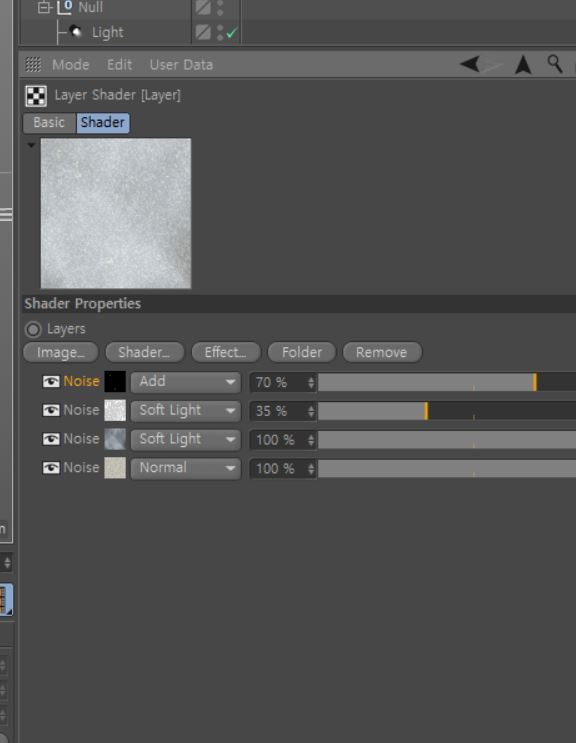Click the shader preview thumbnail
Image resolution: width=576 pixels, height=743 pixels.
[x=116, y=213]
